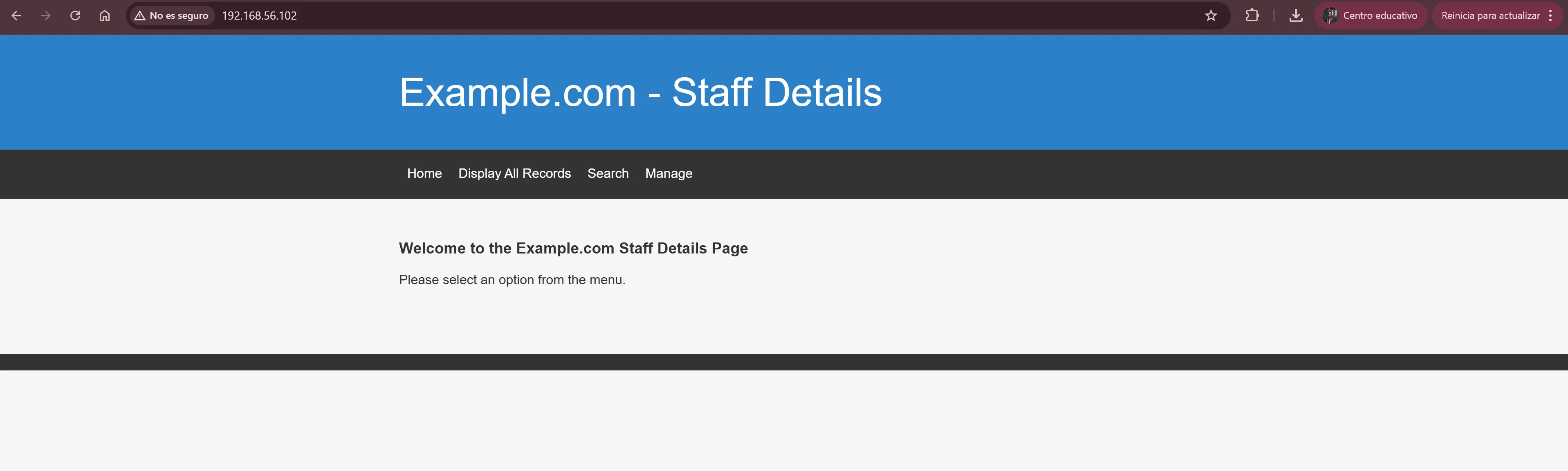1568x471 pixels.
Task: Bookmark this page with the star icon
Action: point(1211,16)
